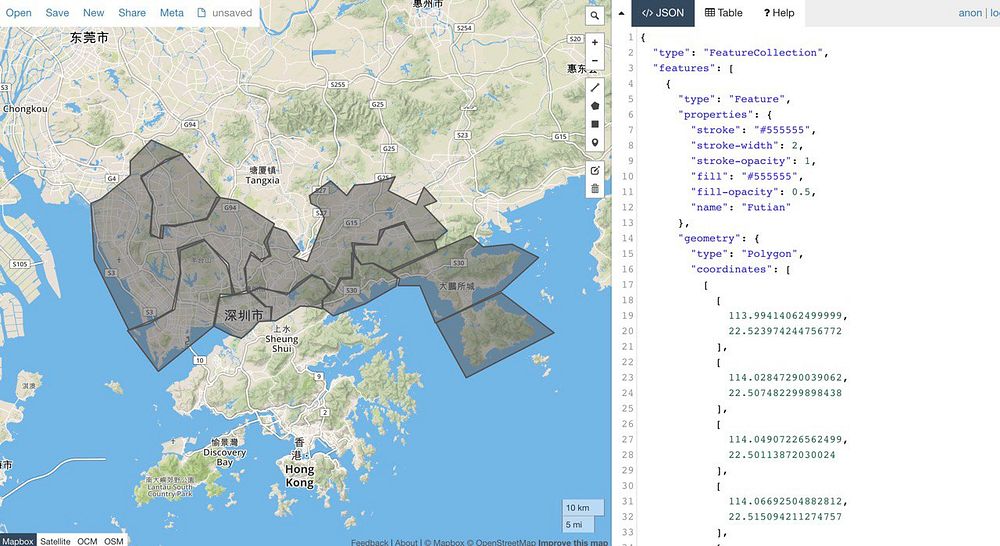
Task: Click coordinate value 114.06692504882812
Action: (788, 501)
